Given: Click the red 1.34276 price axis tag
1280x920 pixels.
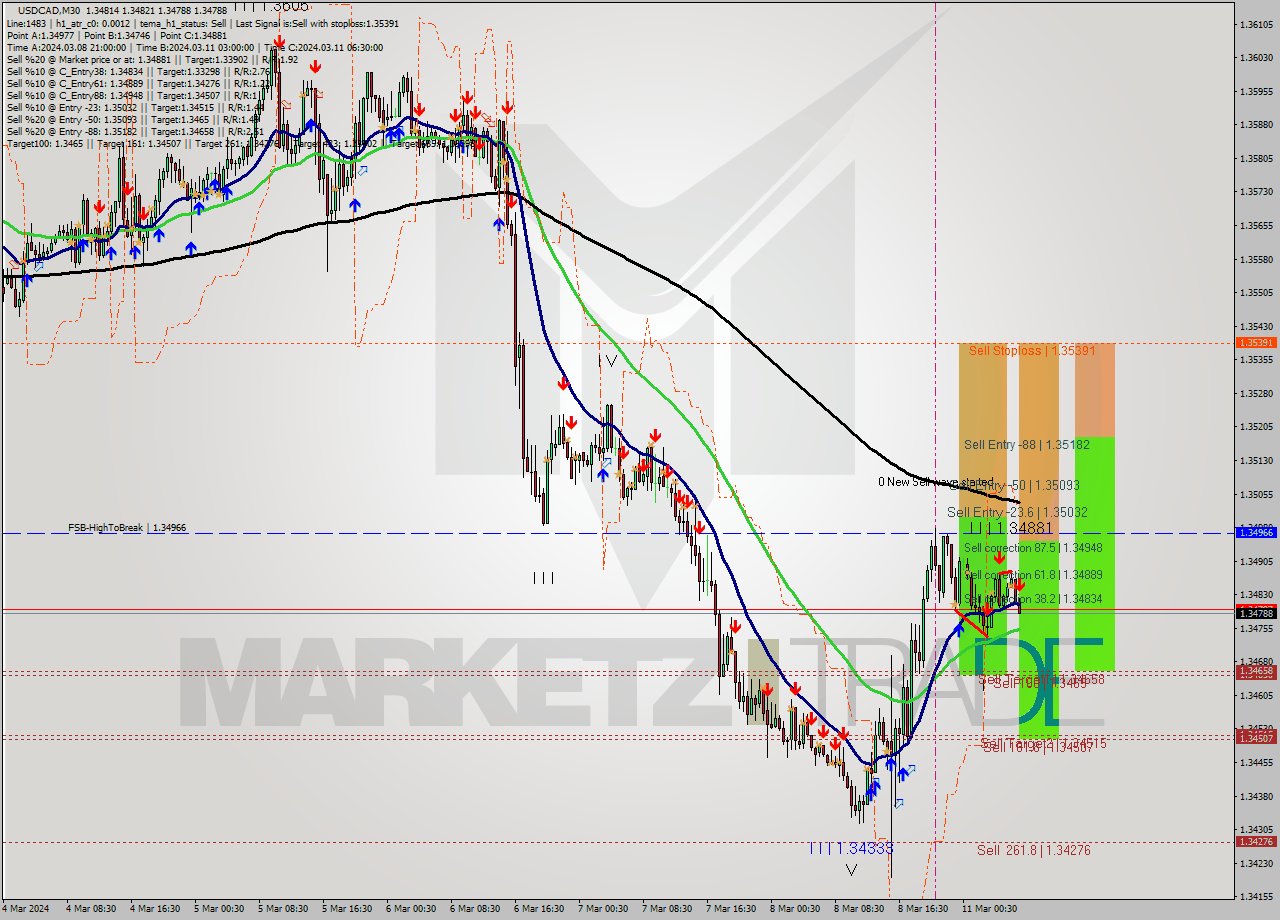Looking at the screenshot, I should 1256,841.
